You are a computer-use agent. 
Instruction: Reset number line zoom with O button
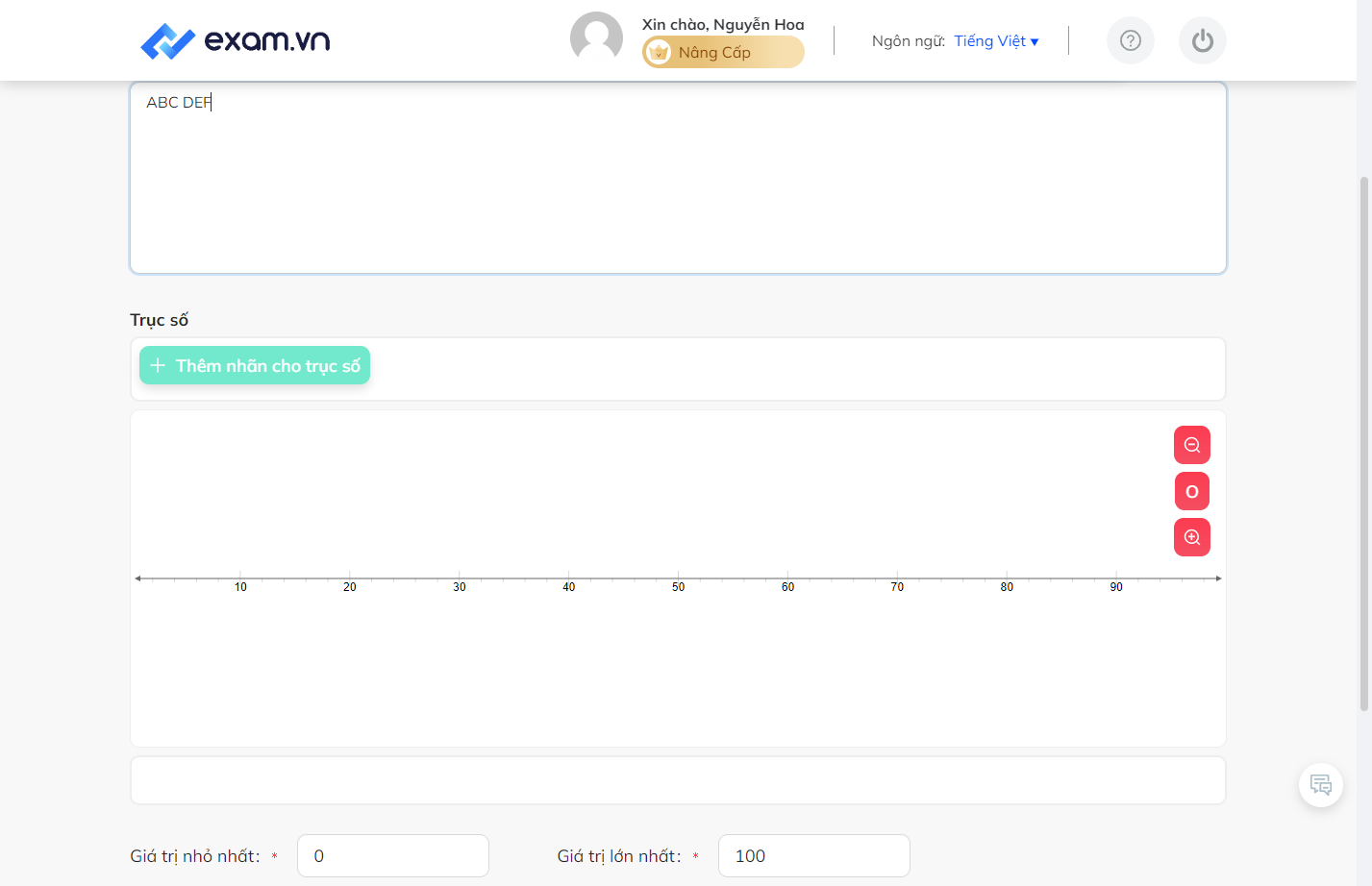(1192, 491)
